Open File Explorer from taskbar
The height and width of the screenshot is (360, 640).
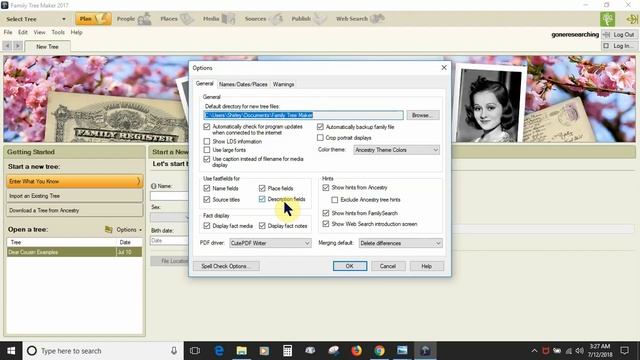(x=242, y=351)
